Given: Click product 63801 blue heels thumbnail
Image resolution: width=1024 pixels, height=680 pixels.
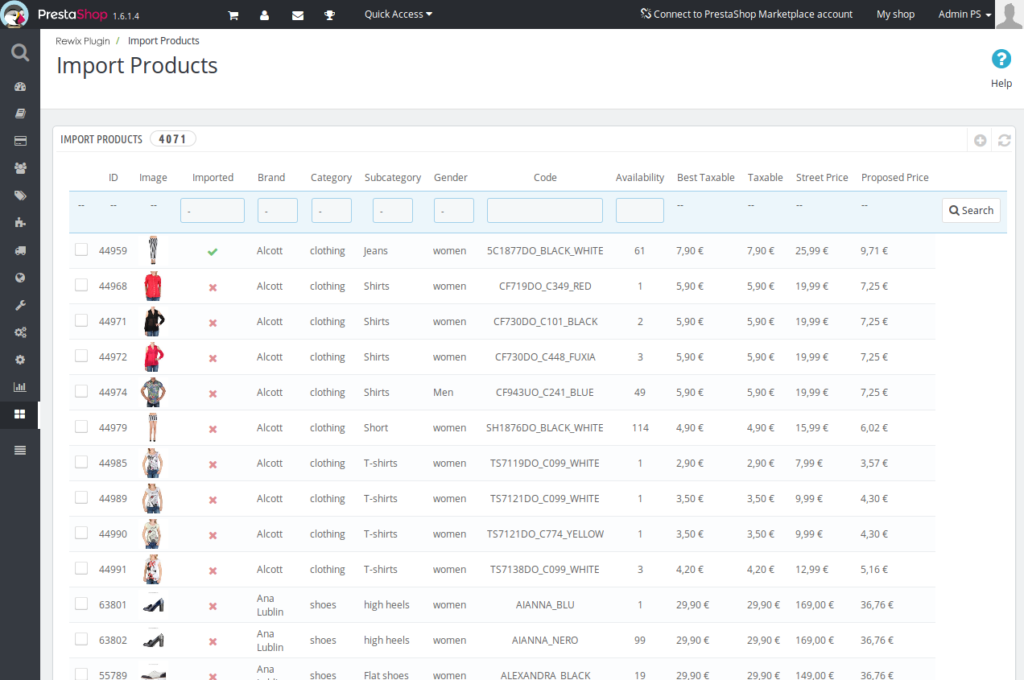Looking at the screenshot, I should click(153, 605).
